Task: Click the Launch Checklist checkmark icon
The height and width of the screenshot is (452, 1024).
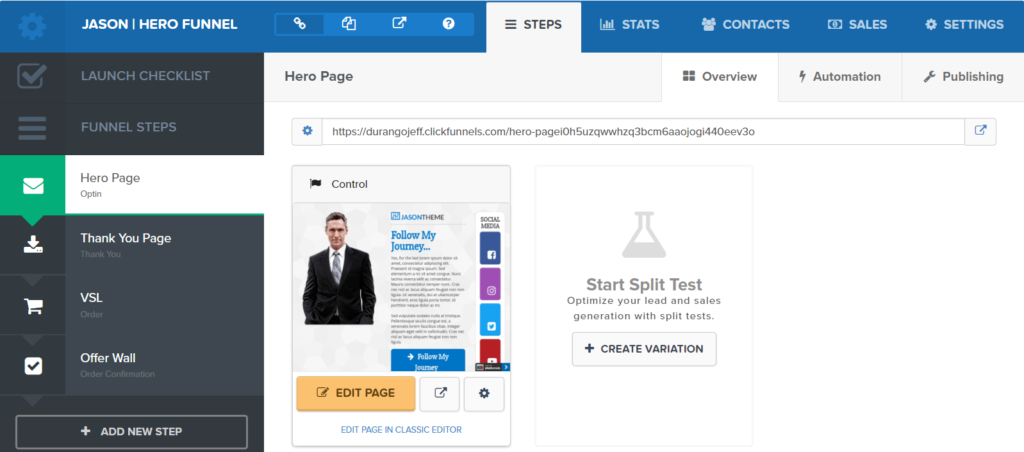Action: pyautogui.click(x=32, y=76)
